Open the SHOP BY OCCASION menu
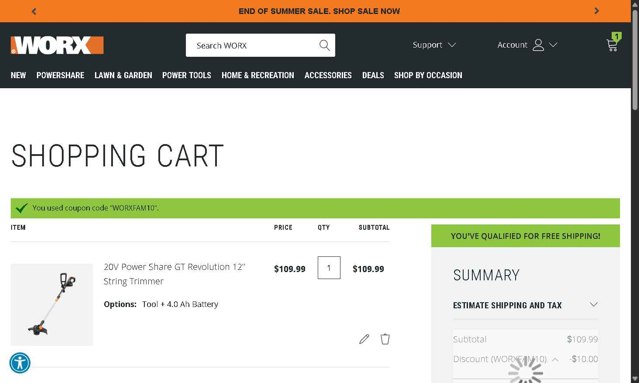This screenshot has width=639, height=383. 428,75
